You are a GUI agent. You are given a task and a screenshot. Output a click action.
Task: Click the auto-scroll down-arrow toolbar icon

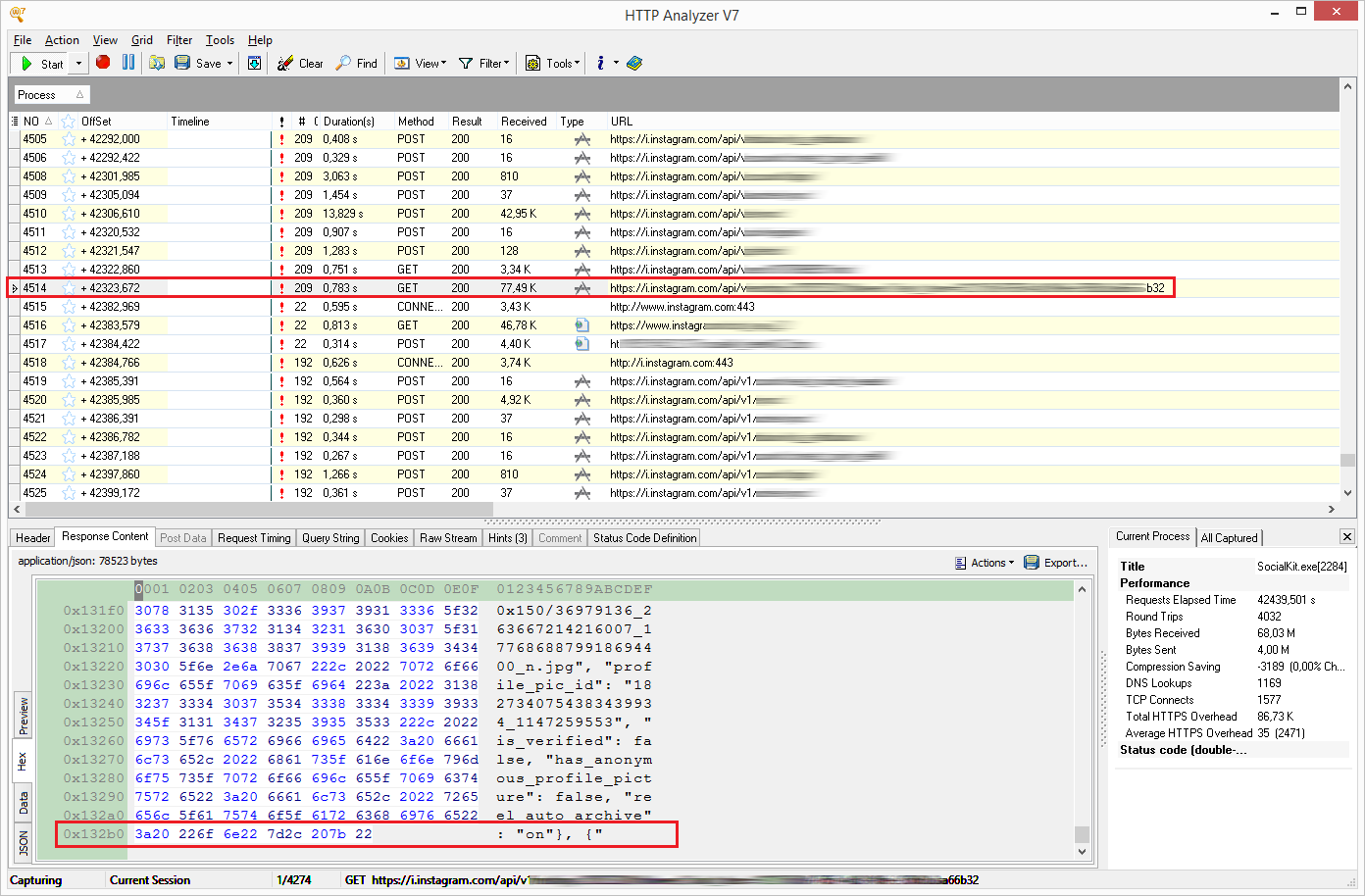pos(254,63)
